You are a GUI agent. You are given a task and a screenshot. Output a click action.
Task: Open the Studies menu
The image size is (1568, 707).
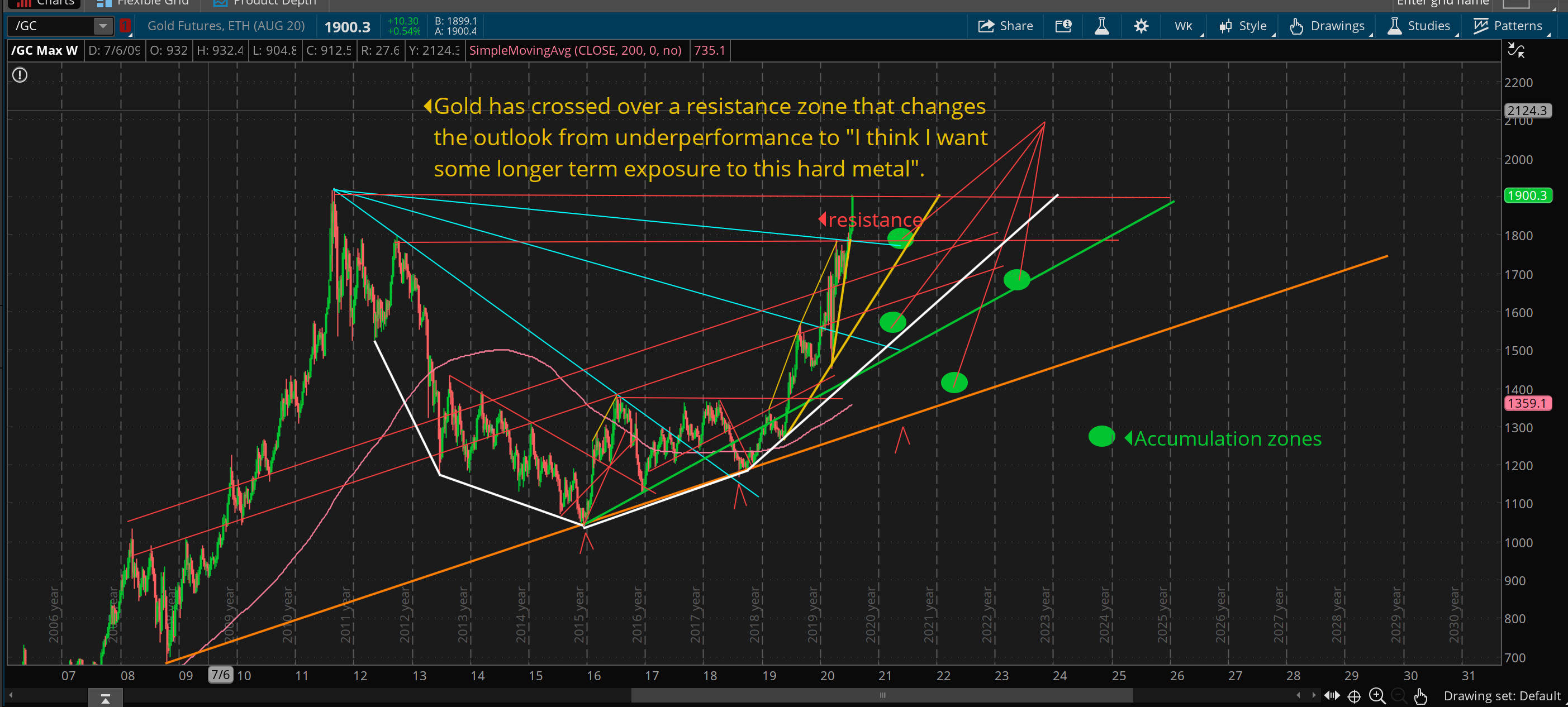point(1419,26)
